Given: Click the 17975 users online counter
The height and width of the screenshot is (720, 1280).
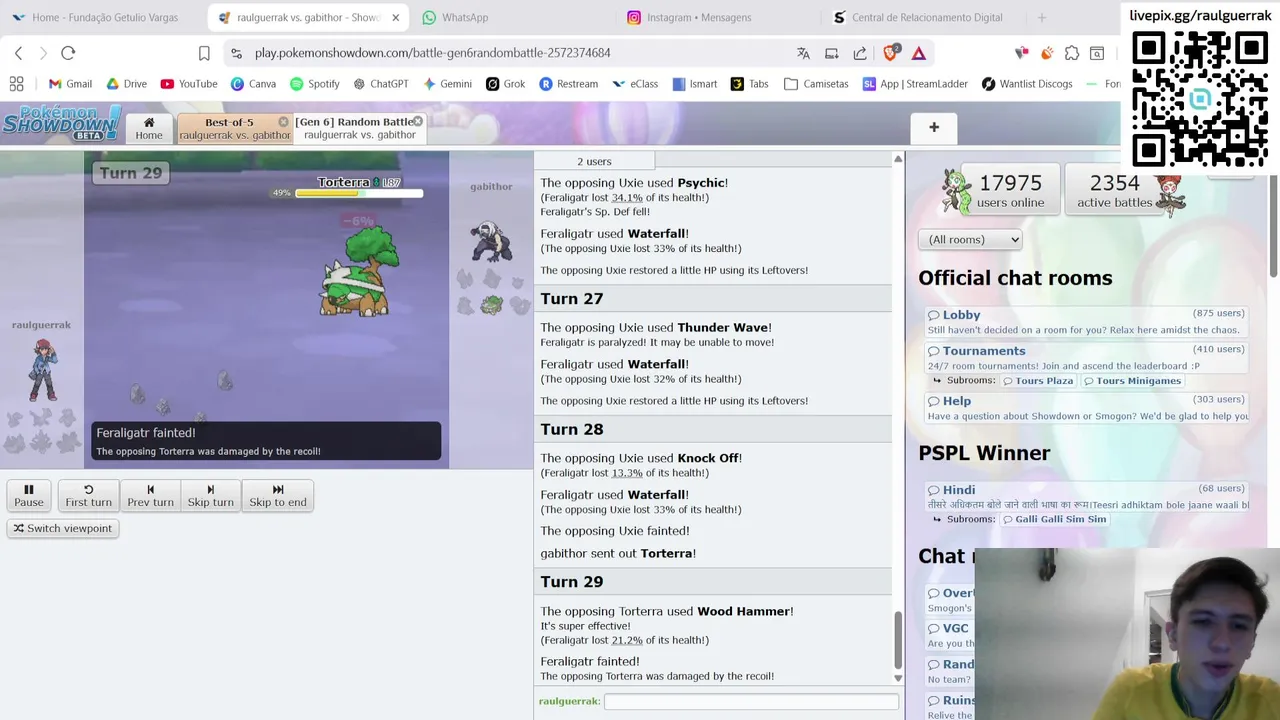Looking at the screenshot, I should pos(1010,190).
